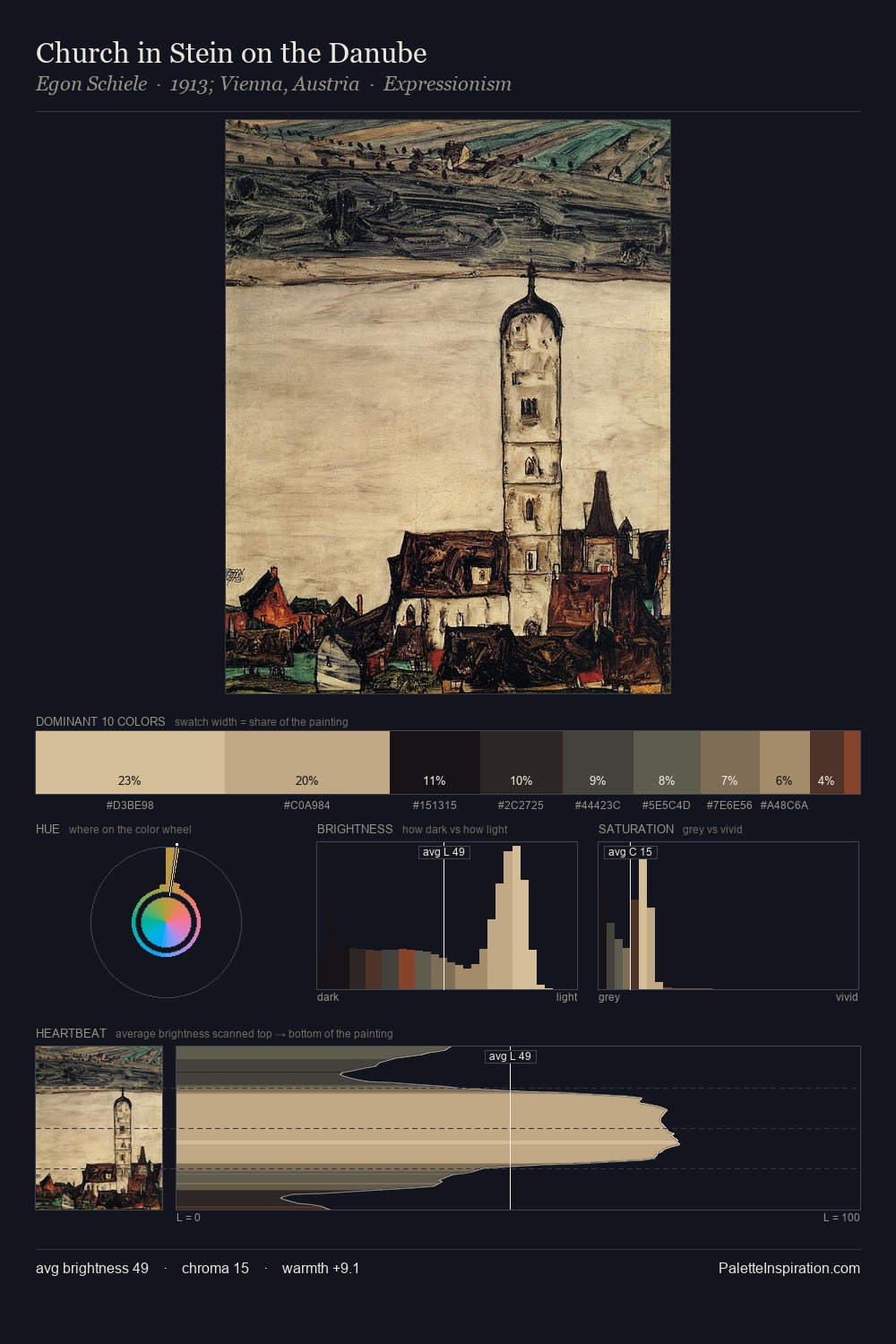896x1344 pixels.
Task: Click the hex code '#44423C'
Action: [x=598, y=806]
